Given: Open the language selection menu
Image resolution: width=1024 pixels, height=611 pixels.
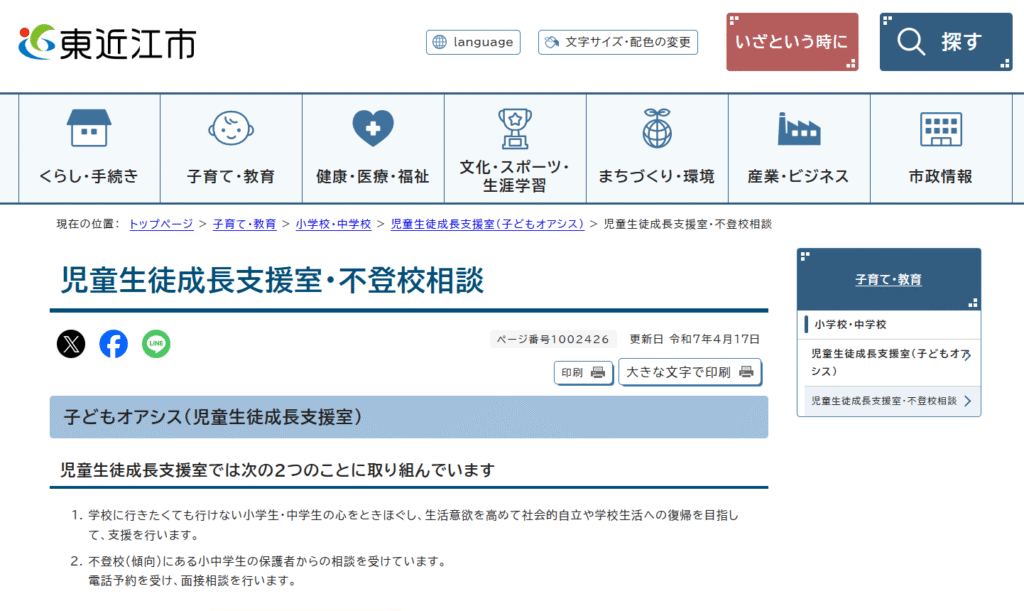Looking at the screenshot, I should (472, 42).
